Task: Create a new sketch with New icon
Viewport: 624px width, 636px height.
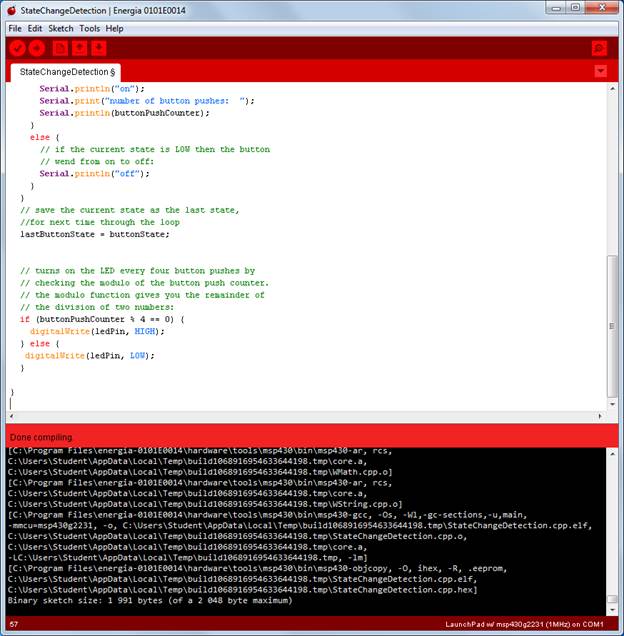Action: (x=60, y=48)
